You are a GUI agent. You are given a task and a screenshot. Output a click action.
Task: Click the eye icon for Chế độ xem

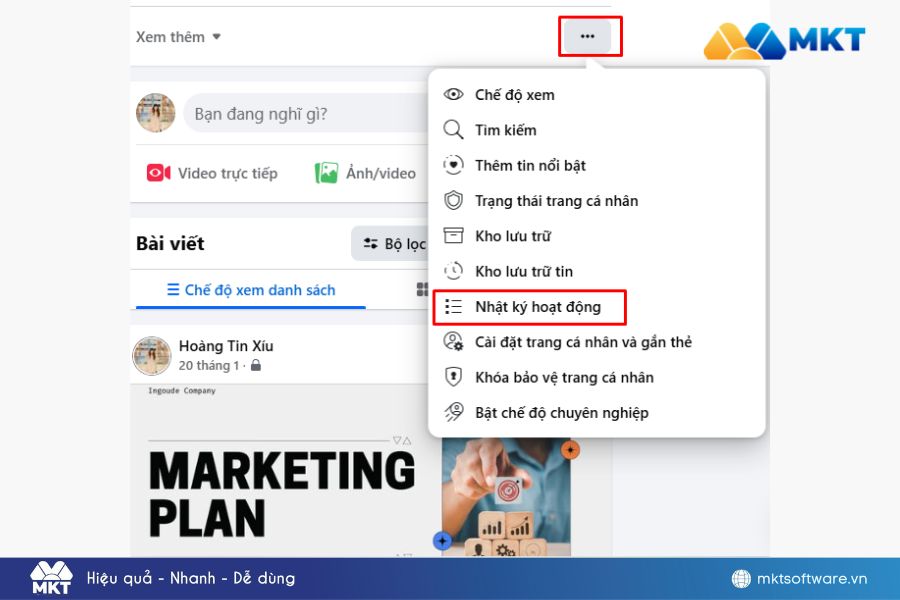pyautogui.click(x=454, y=95)
